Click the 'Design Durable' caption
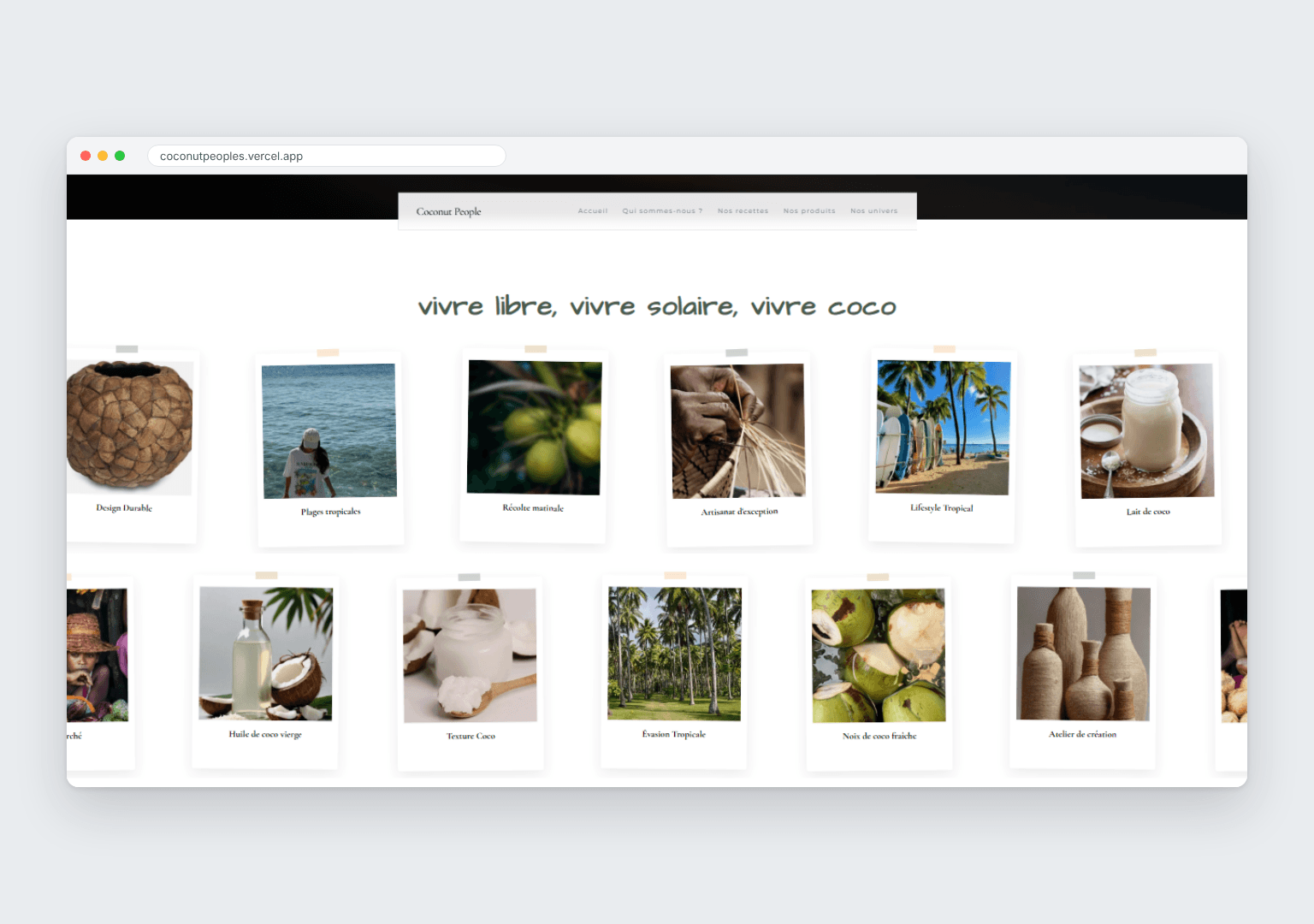Screen dimensions: 1314x924 pyautogui.click(x=124, y=508)
